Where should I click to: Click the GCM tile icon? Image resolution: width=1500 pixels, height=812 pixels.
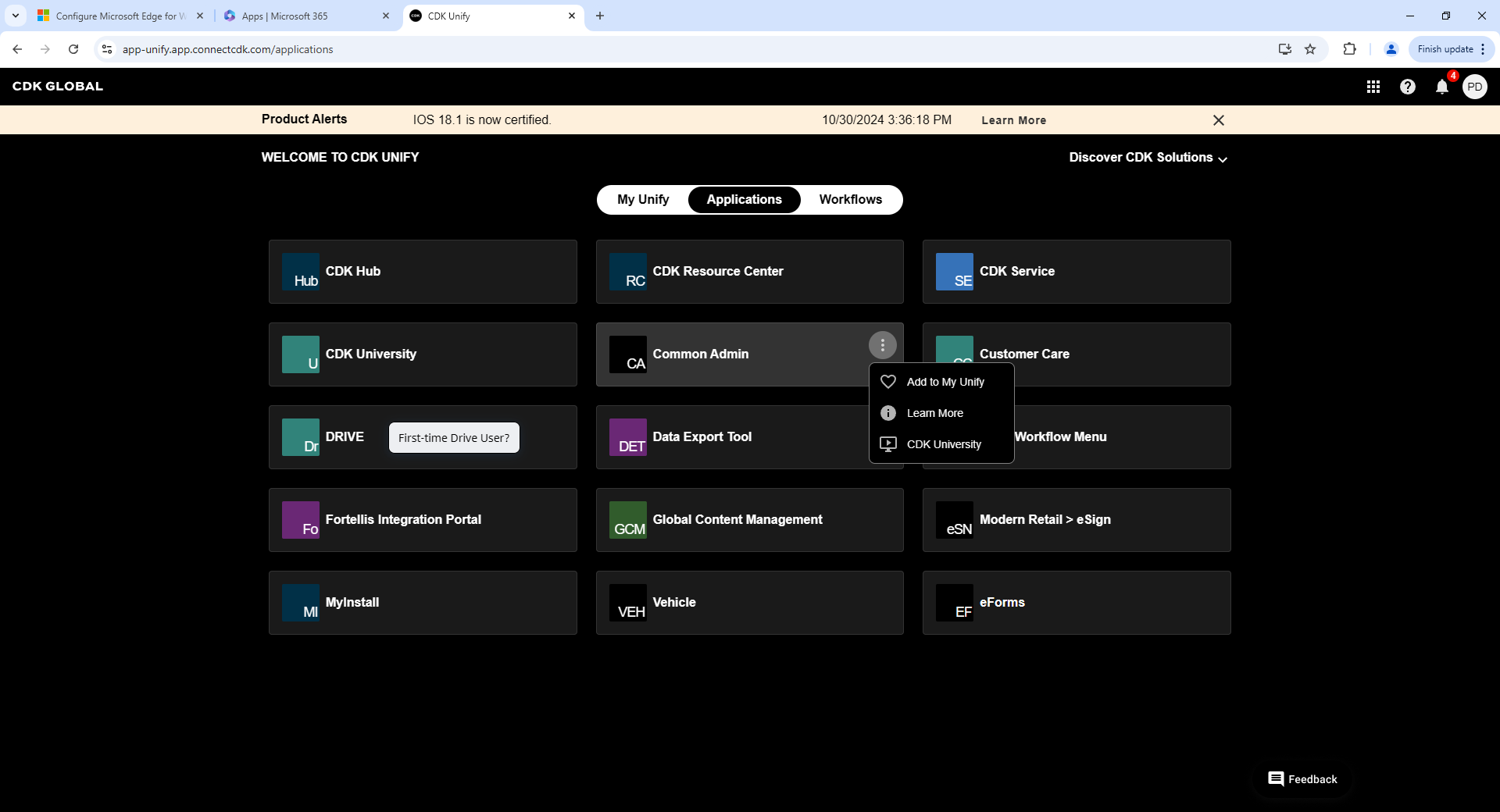[x=627, y=520]
